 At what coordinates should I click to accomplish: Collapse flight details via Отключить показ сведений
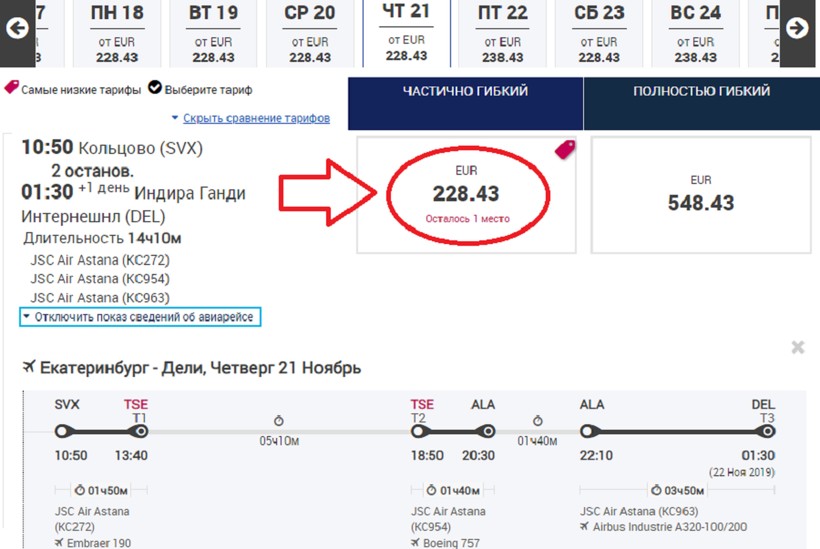tap(140, 317)
